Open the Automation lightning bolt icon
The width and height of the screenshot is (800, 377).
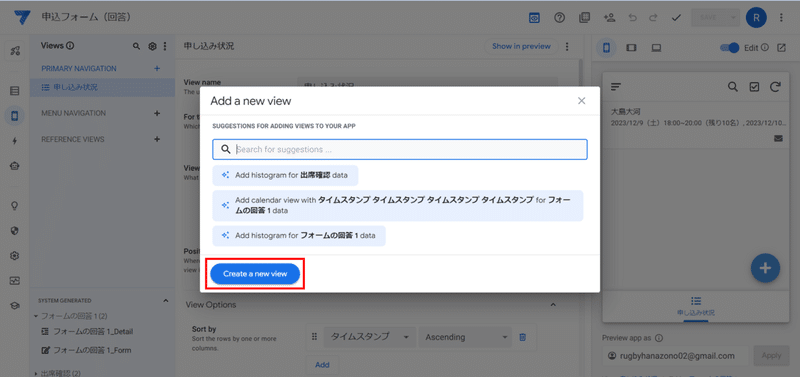[15, 141]
